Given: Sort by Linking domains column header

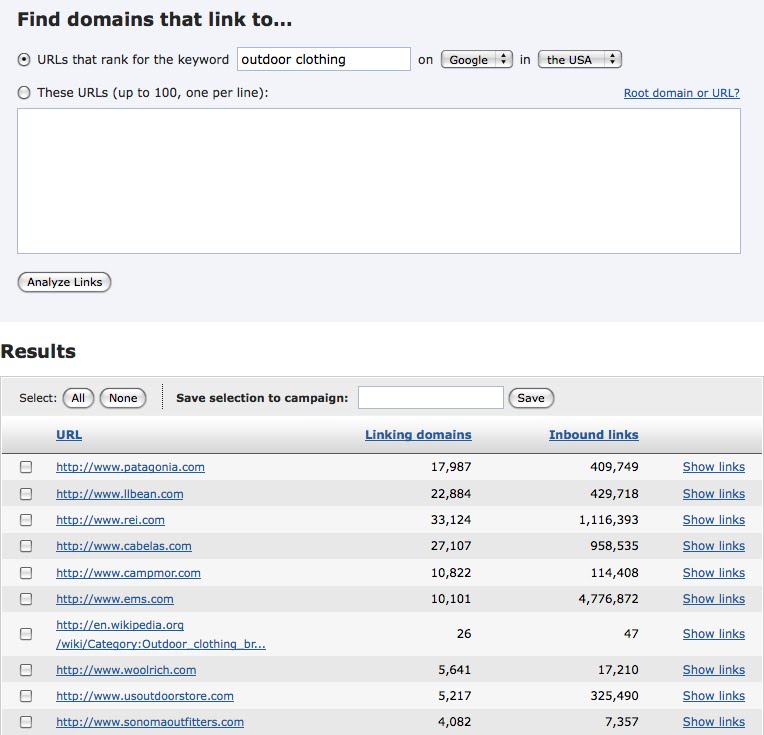Looking at the screenshot, I should (x=418, y=435).
